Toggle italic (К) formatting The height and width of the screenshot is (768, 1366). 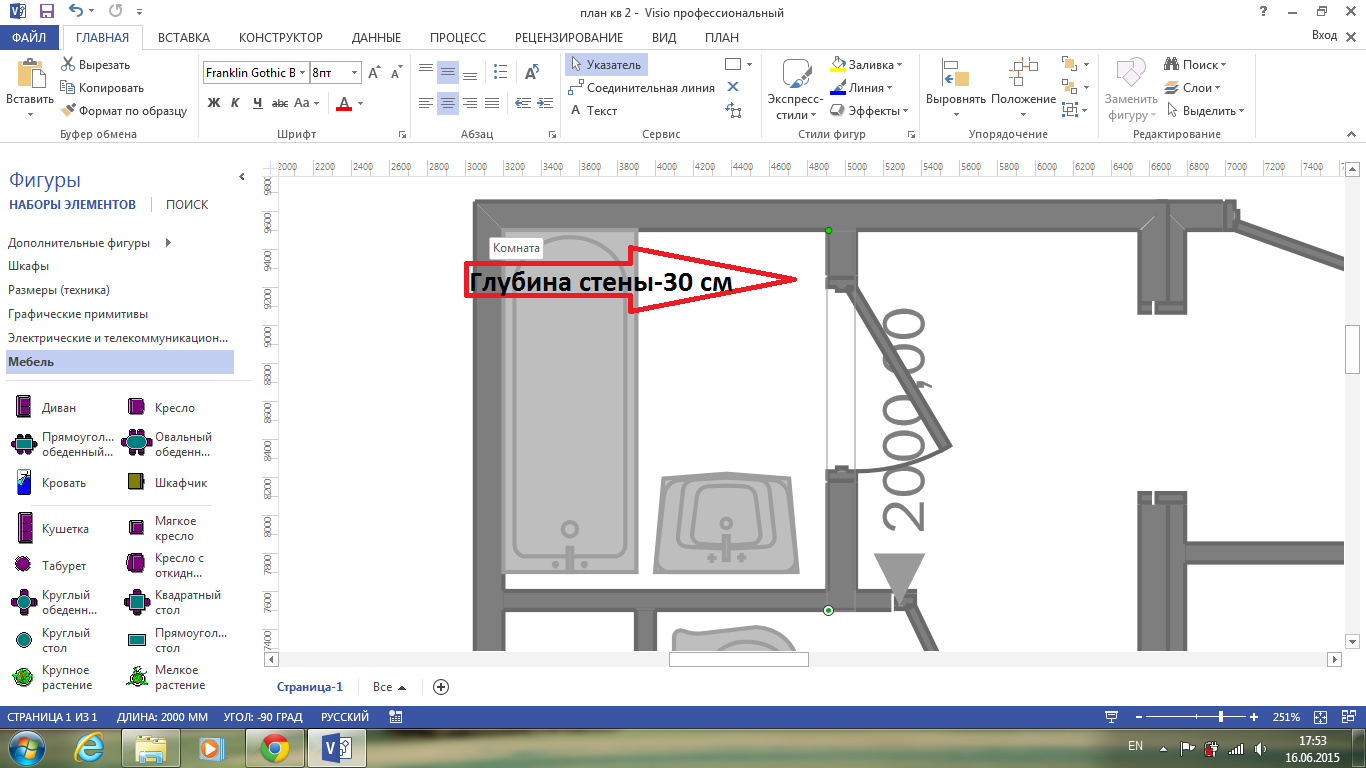[x=235, y=103]
